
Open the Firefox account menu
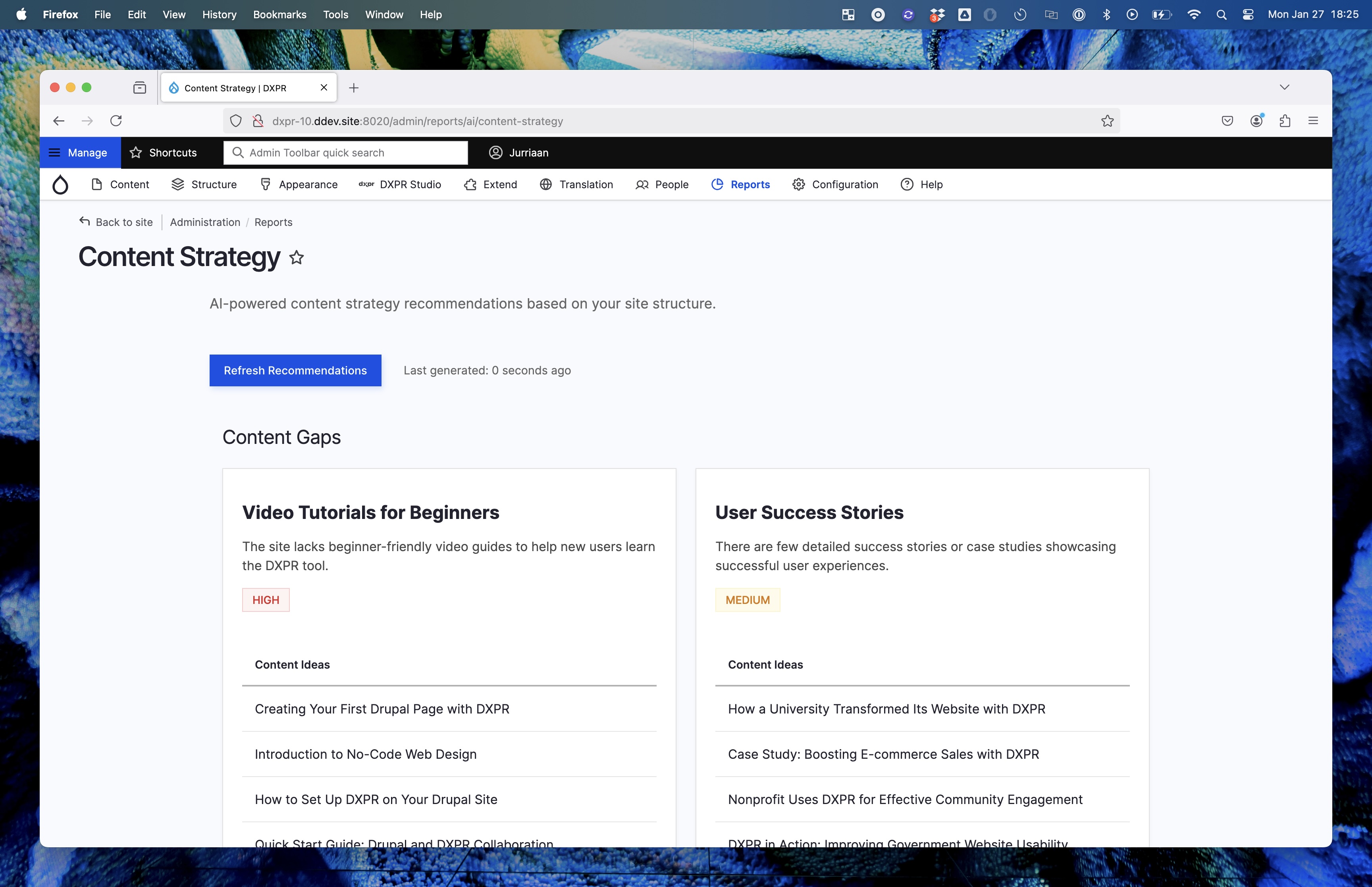point(1256,121)
